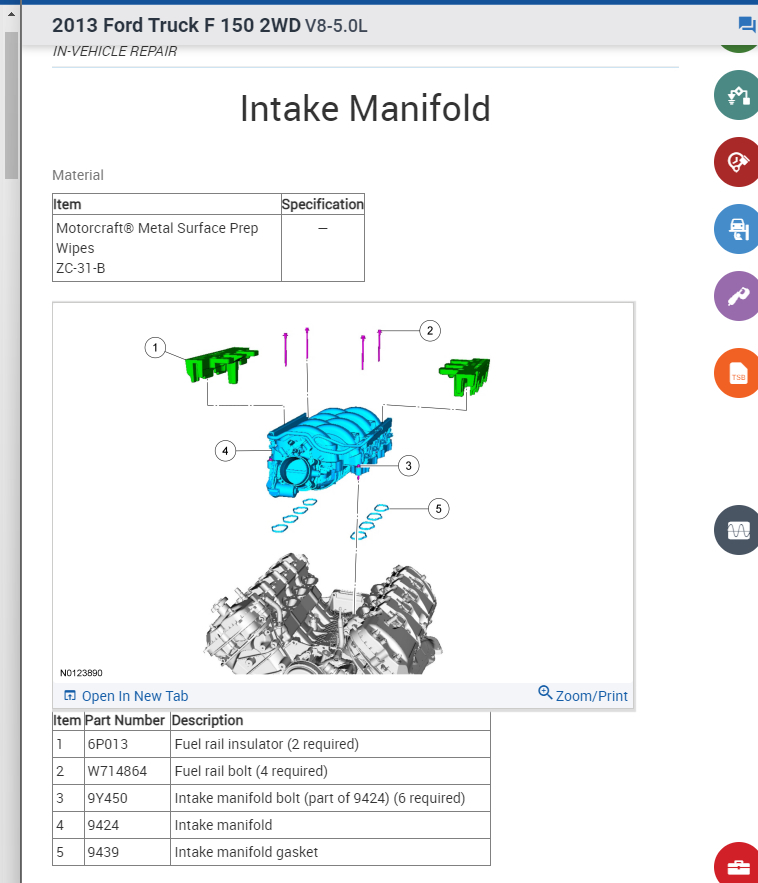The width and height of the screenshot is (758, 883).
Task: Open the chat messages icon in header
Action: 747,25
